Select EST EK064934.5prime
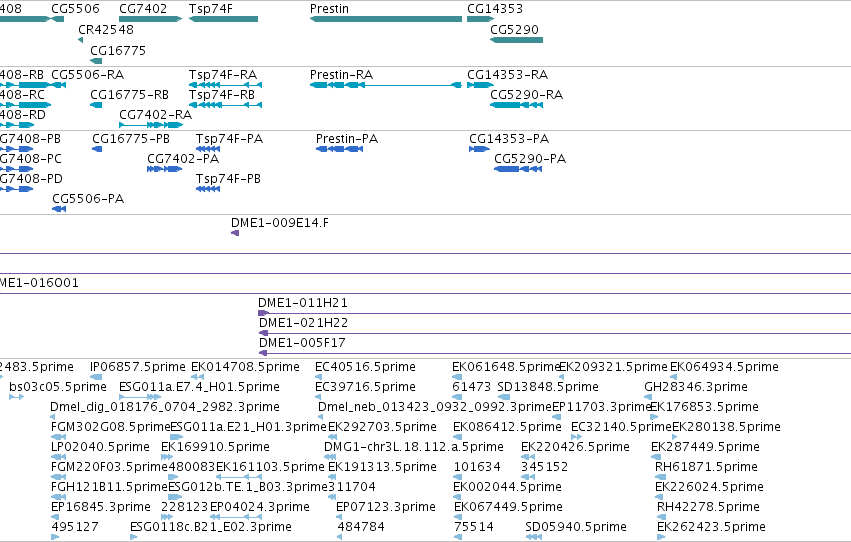 [724, 367]
